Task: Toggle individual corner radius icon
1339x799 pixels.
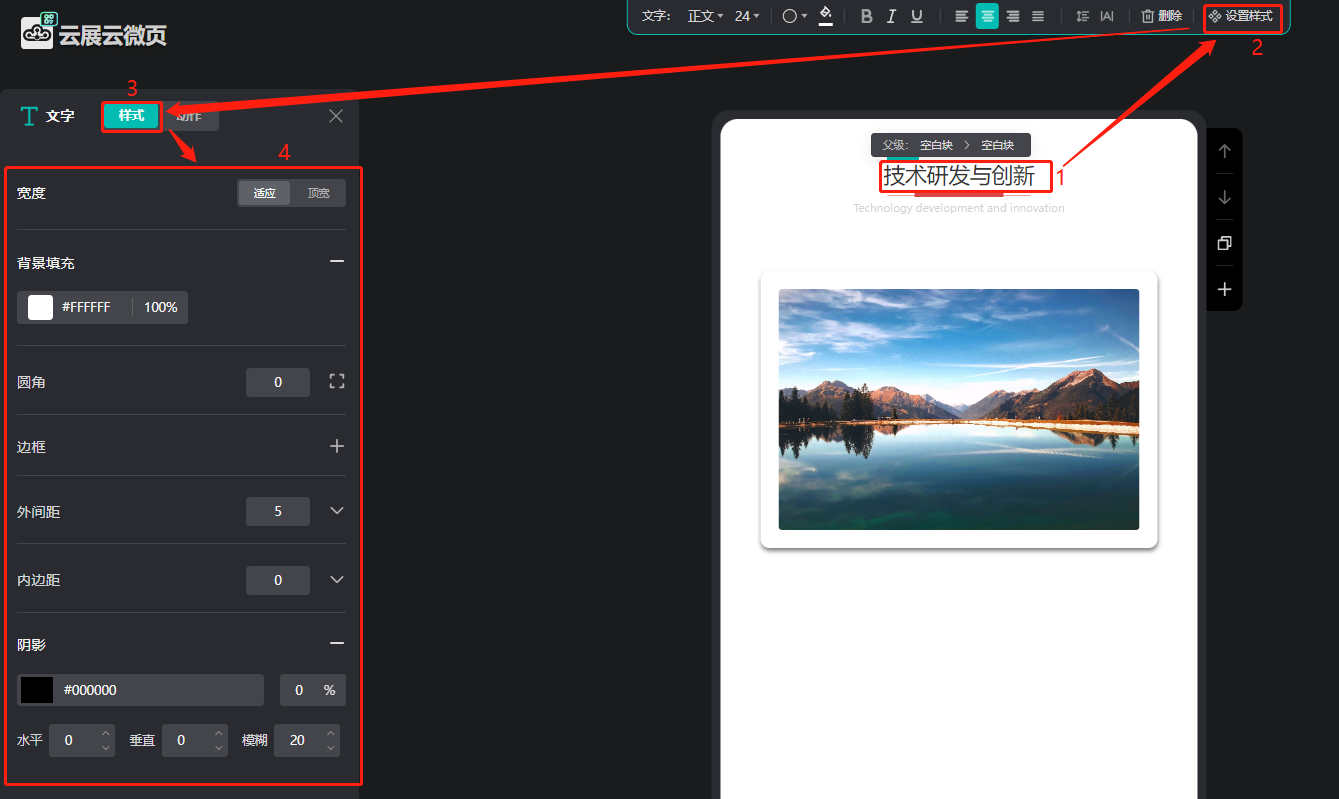Action: tap(337, 381)
